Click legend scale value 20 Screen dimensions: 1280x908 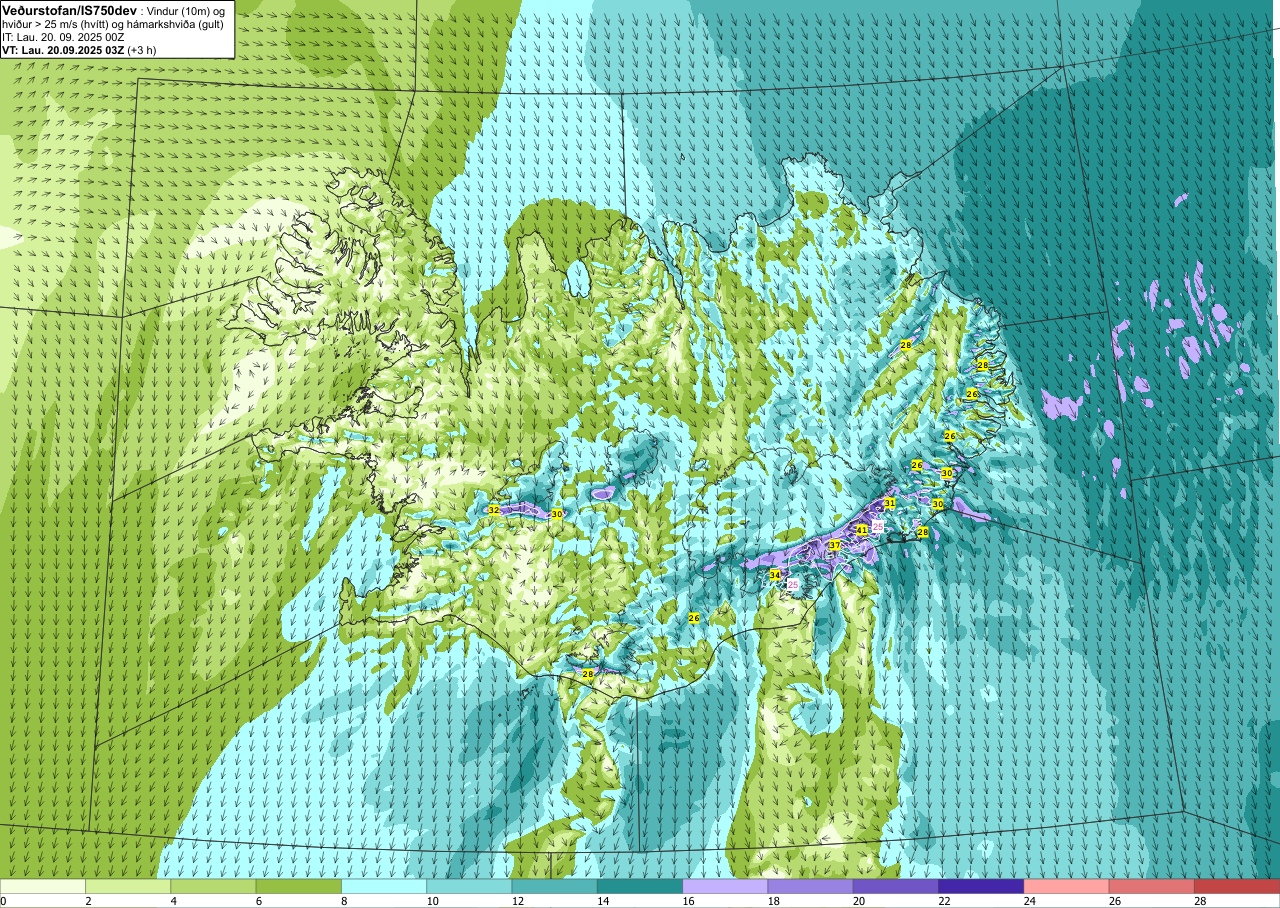(x=859, y=901)
